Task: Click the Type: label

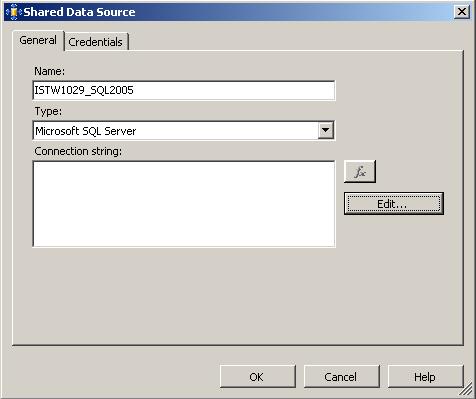Action: [48, 111]
